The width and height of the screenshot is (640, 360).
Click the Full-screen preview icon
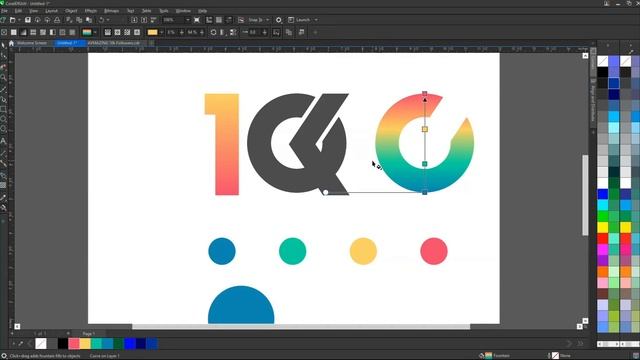(197, 20)
